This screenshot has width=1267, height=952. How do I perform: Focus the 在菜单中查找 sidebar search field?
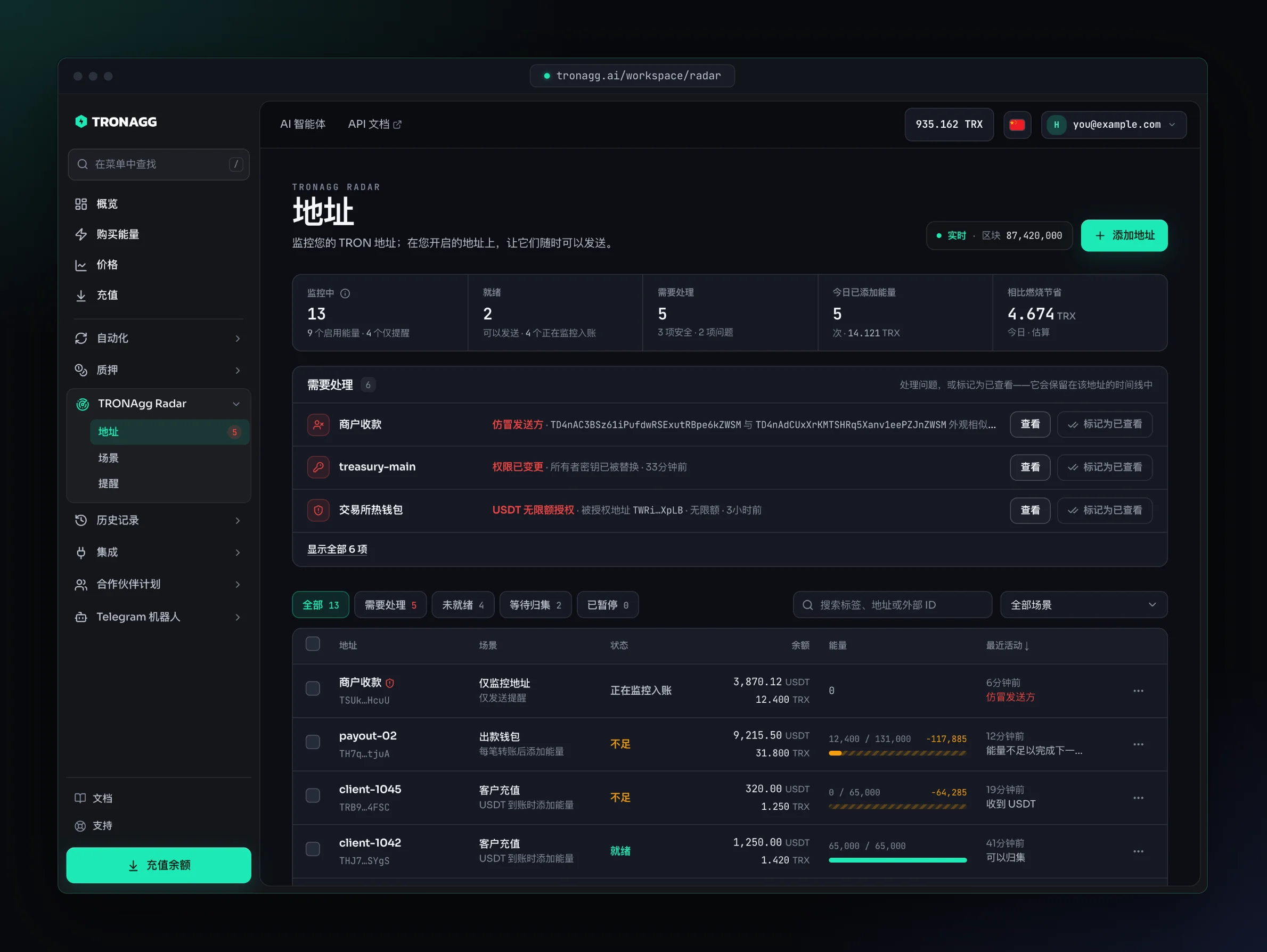click(x=159, y=165)
